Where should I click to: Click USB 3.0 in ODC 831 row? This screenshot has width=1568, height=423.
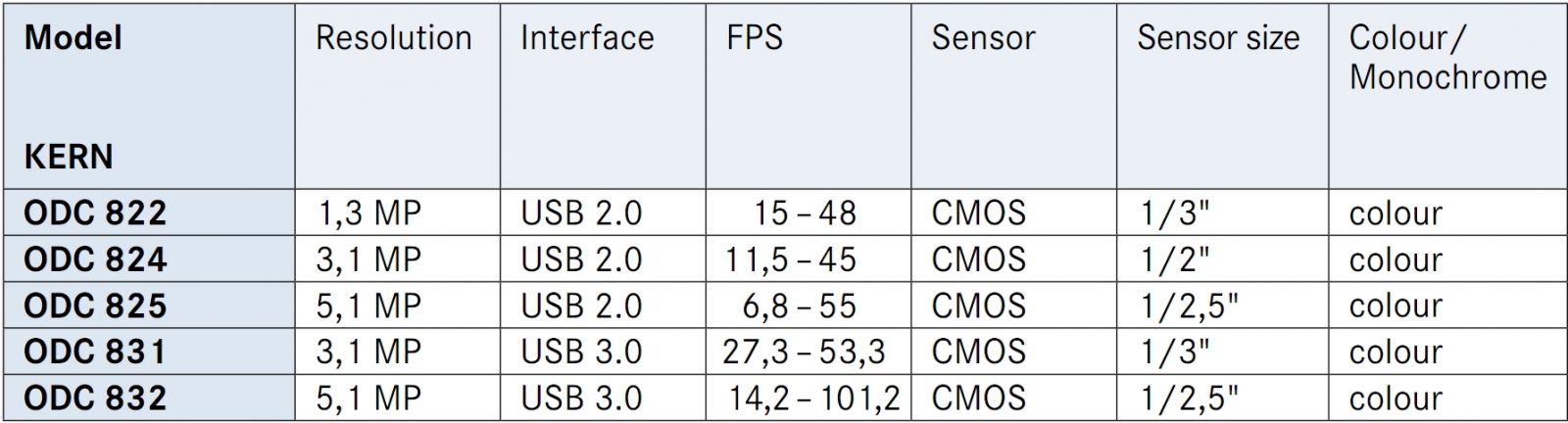click(581, 352)
